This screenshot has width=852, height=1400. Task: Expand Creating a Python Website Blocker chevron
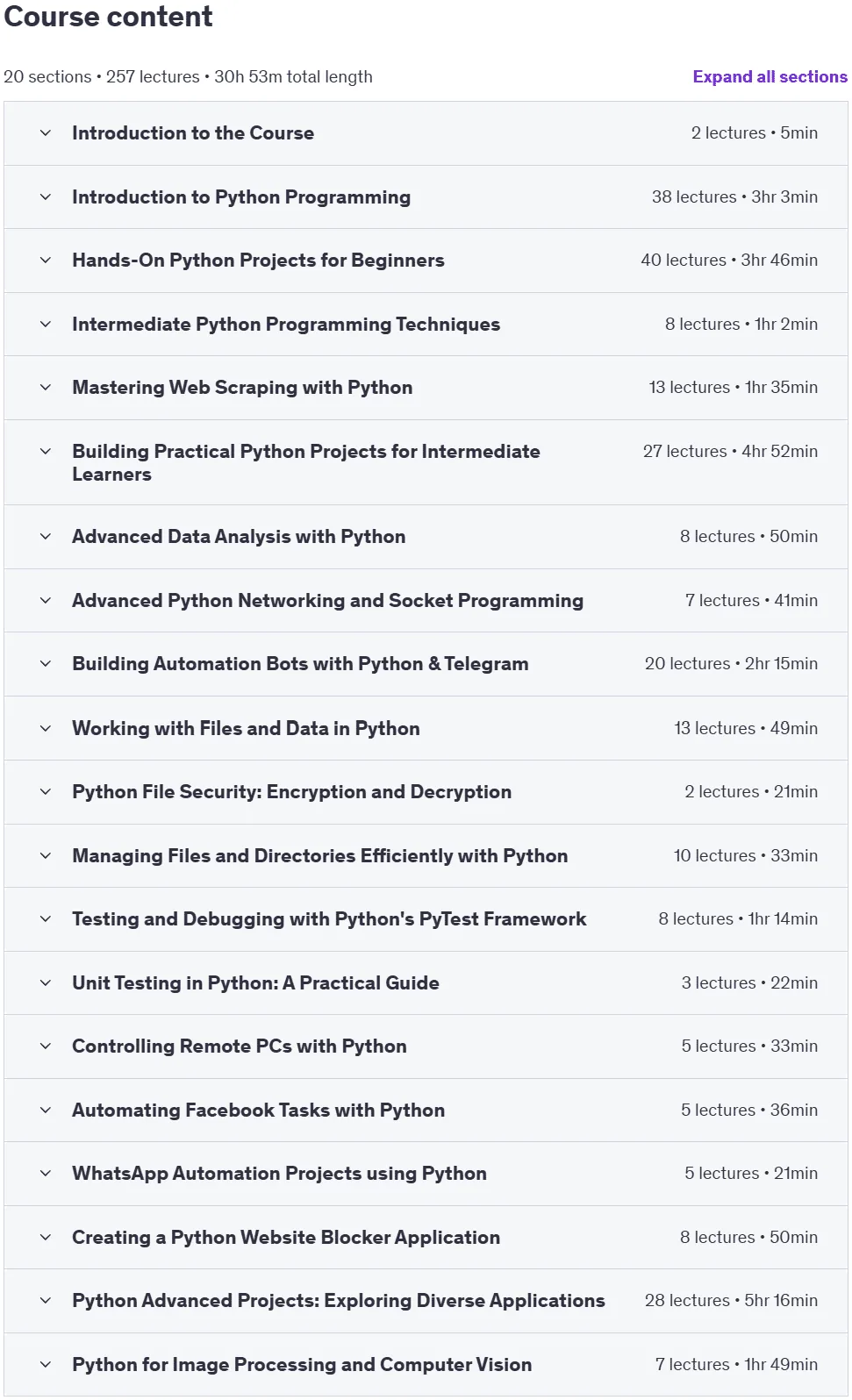46,1238
